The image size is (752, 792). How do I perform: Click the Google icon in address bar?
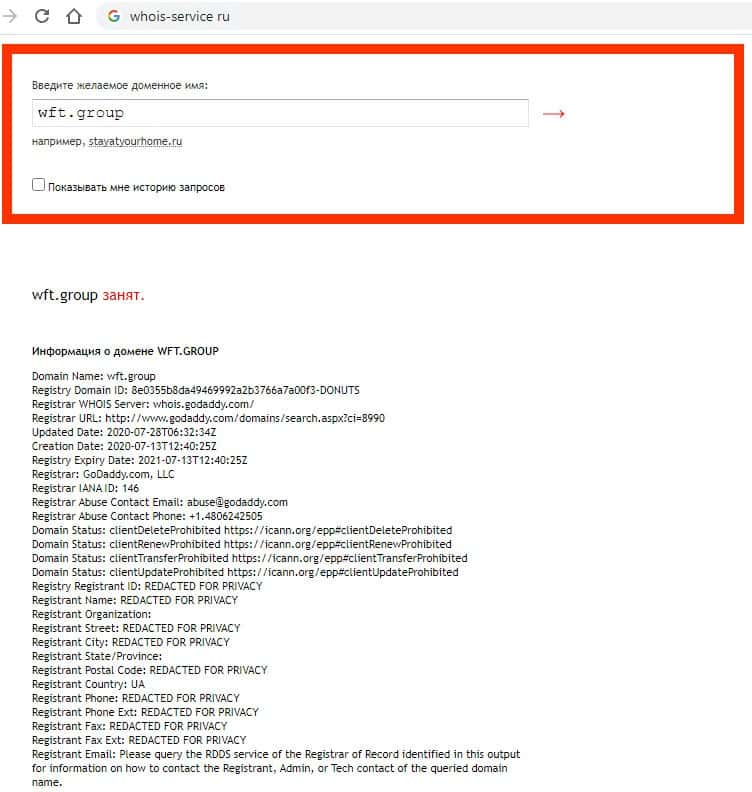tap(114, 16)
